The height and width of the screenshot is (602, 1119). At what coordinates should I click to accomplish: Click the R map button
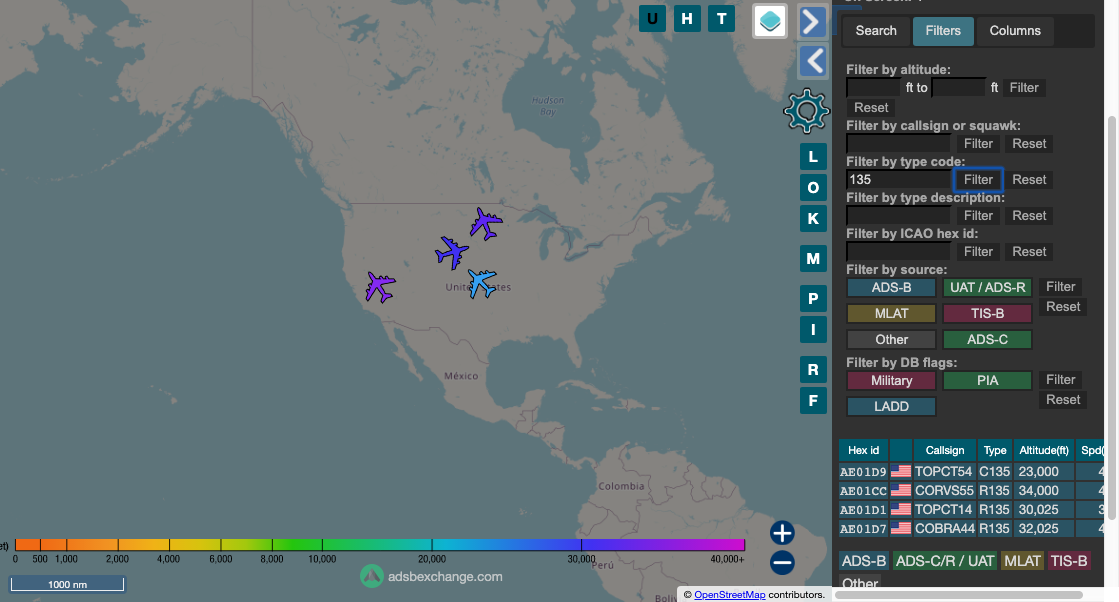[813, 369]
